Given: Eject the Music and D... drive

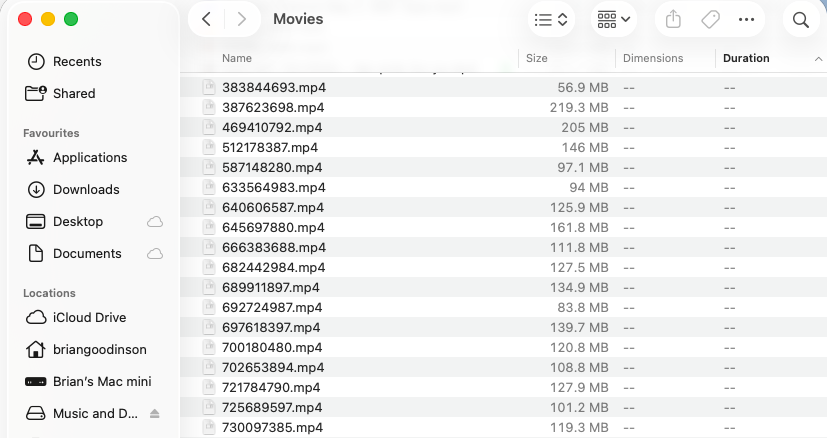Looking at the screenshot, I should pos(155,414).
